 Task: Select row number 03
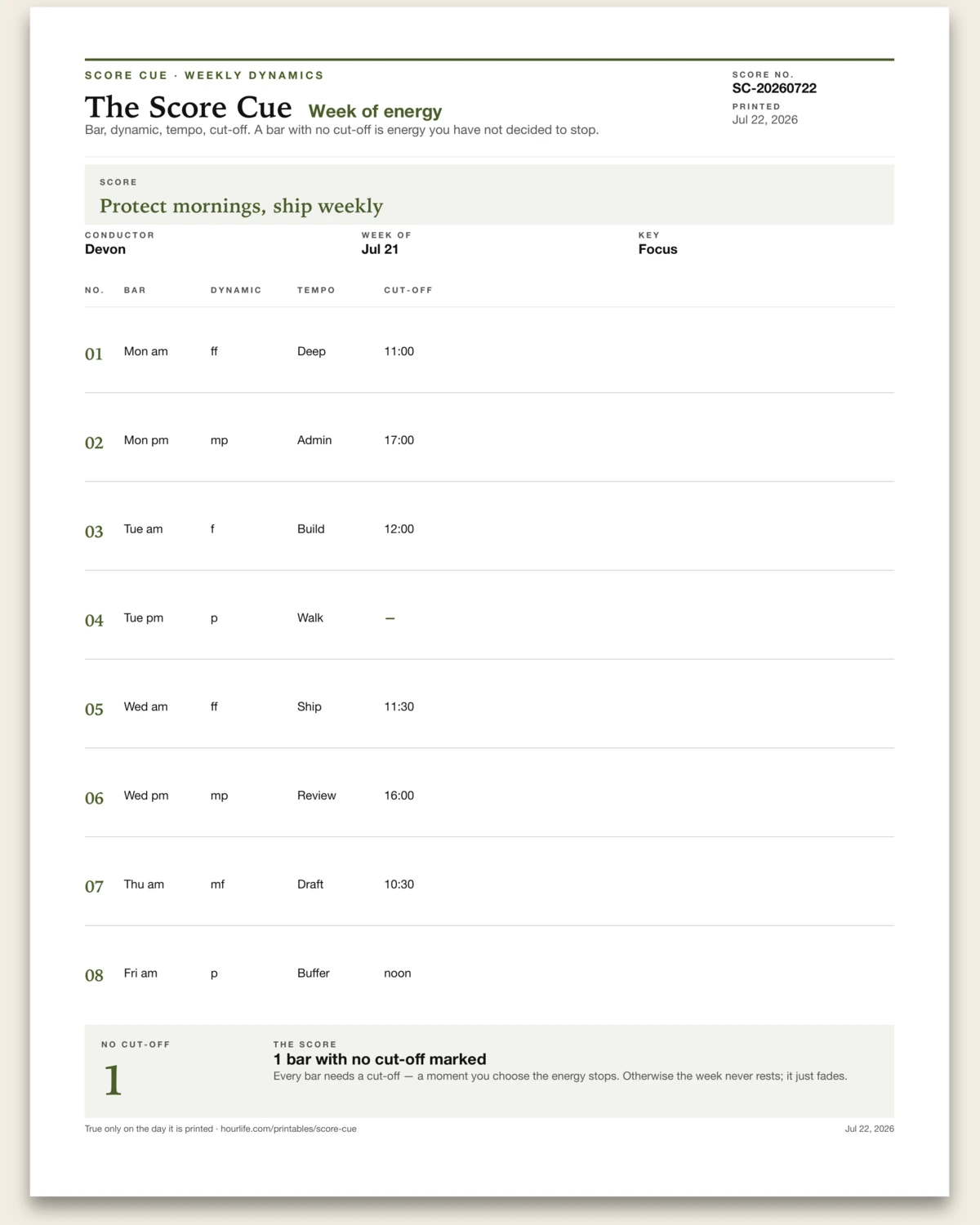click(x=94, y=532)
